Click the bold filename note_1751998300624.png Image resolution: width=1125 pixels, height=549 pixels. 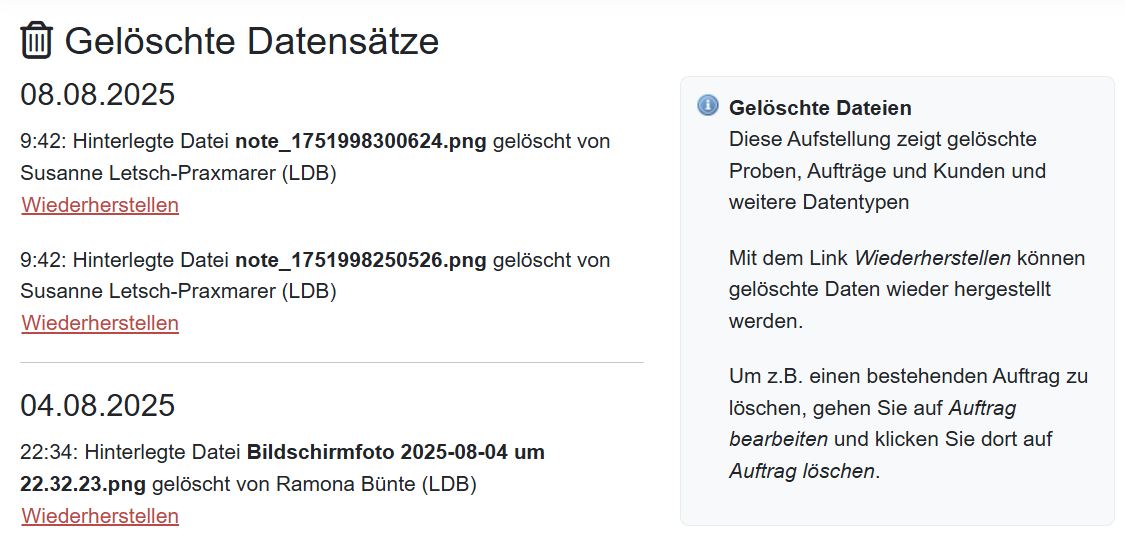[x=361, y=141]
